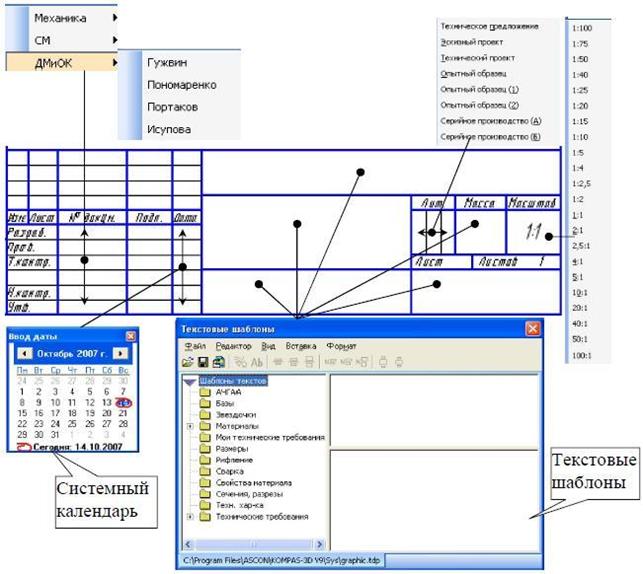Go to next month in Ввод даты
643x574 pixels.
point(120,353)
